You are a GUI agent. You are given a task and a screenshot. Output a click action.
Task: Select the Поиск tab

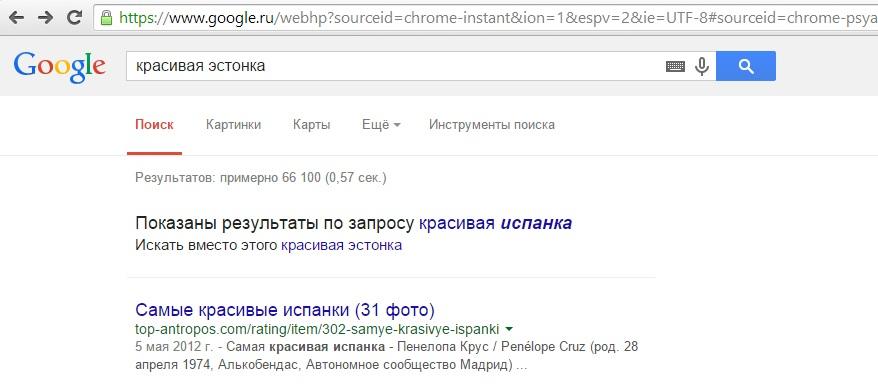[x=155, y=124]
